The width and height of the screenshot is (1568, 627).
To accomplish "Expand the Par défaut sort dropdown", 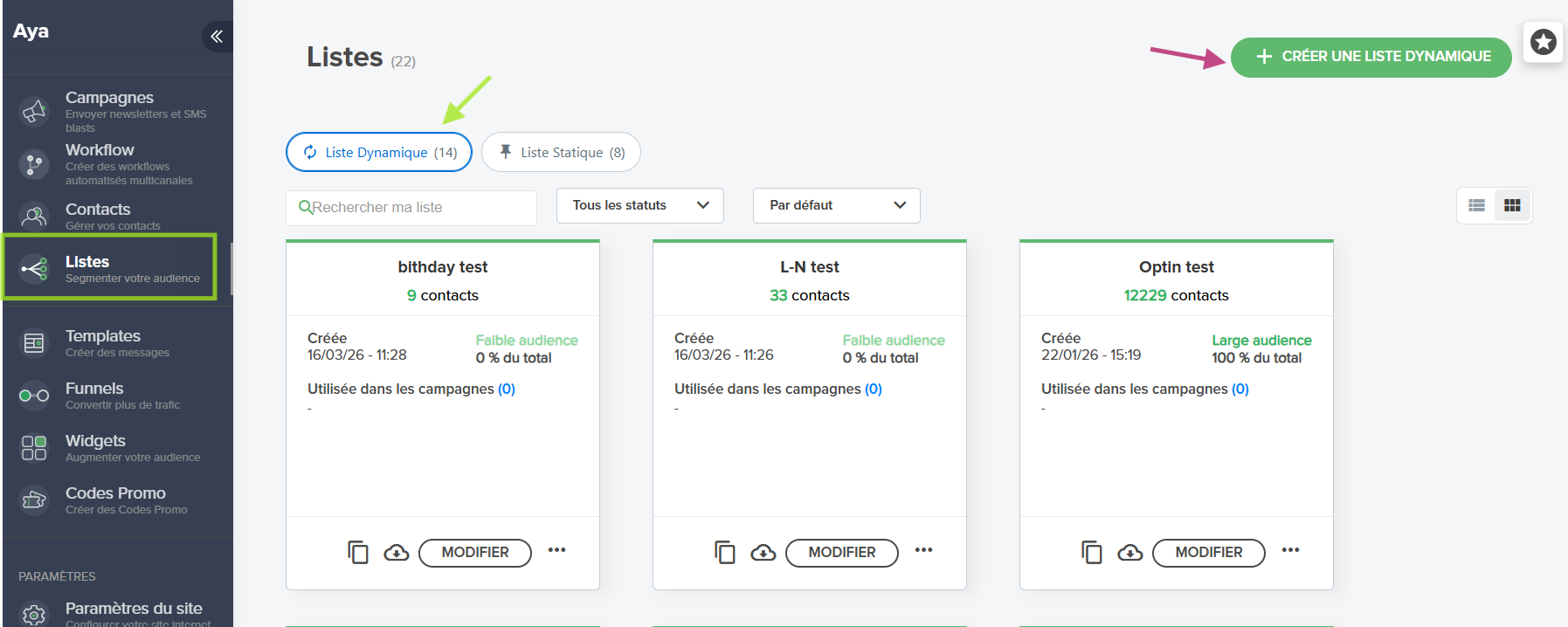I will point(837,205).
